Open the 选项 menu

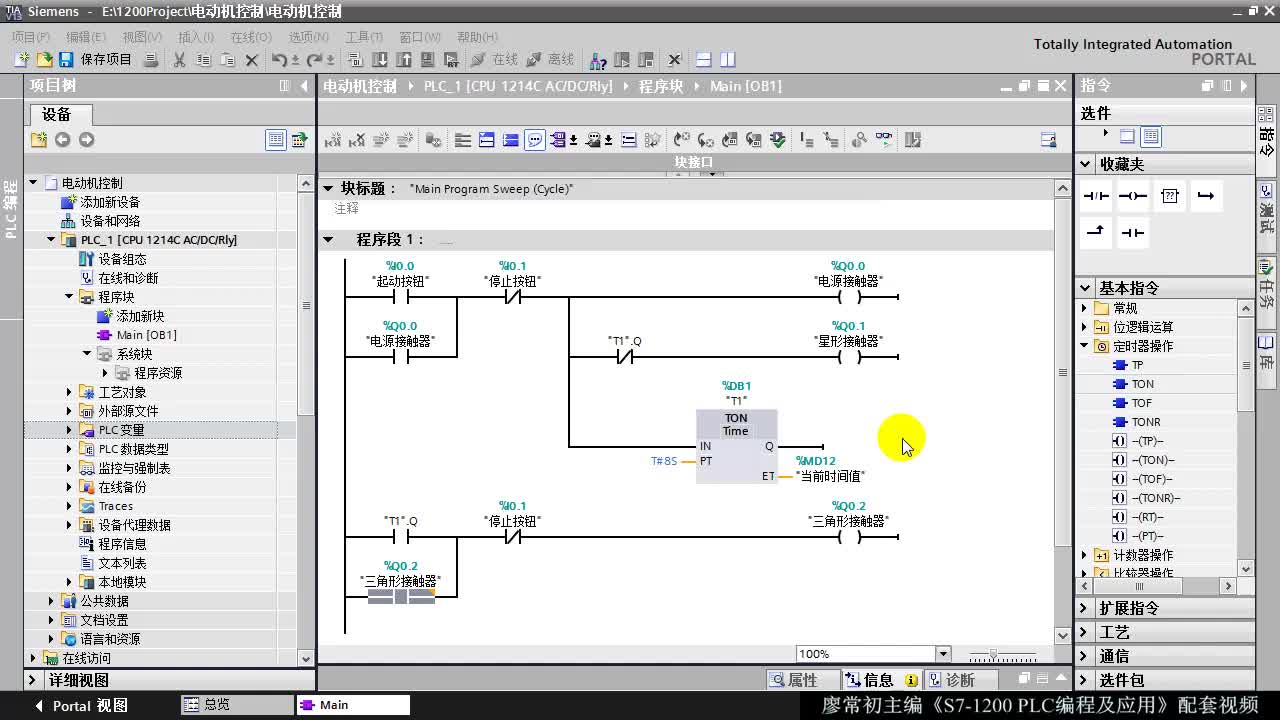tap(309, 37)
